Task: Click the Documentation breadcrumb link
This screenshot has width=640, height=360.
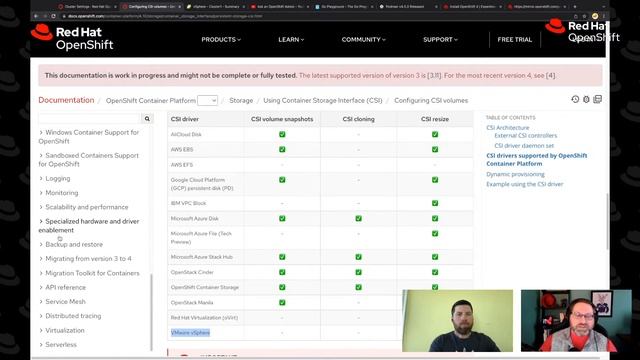Action: (x=66, y=100)
